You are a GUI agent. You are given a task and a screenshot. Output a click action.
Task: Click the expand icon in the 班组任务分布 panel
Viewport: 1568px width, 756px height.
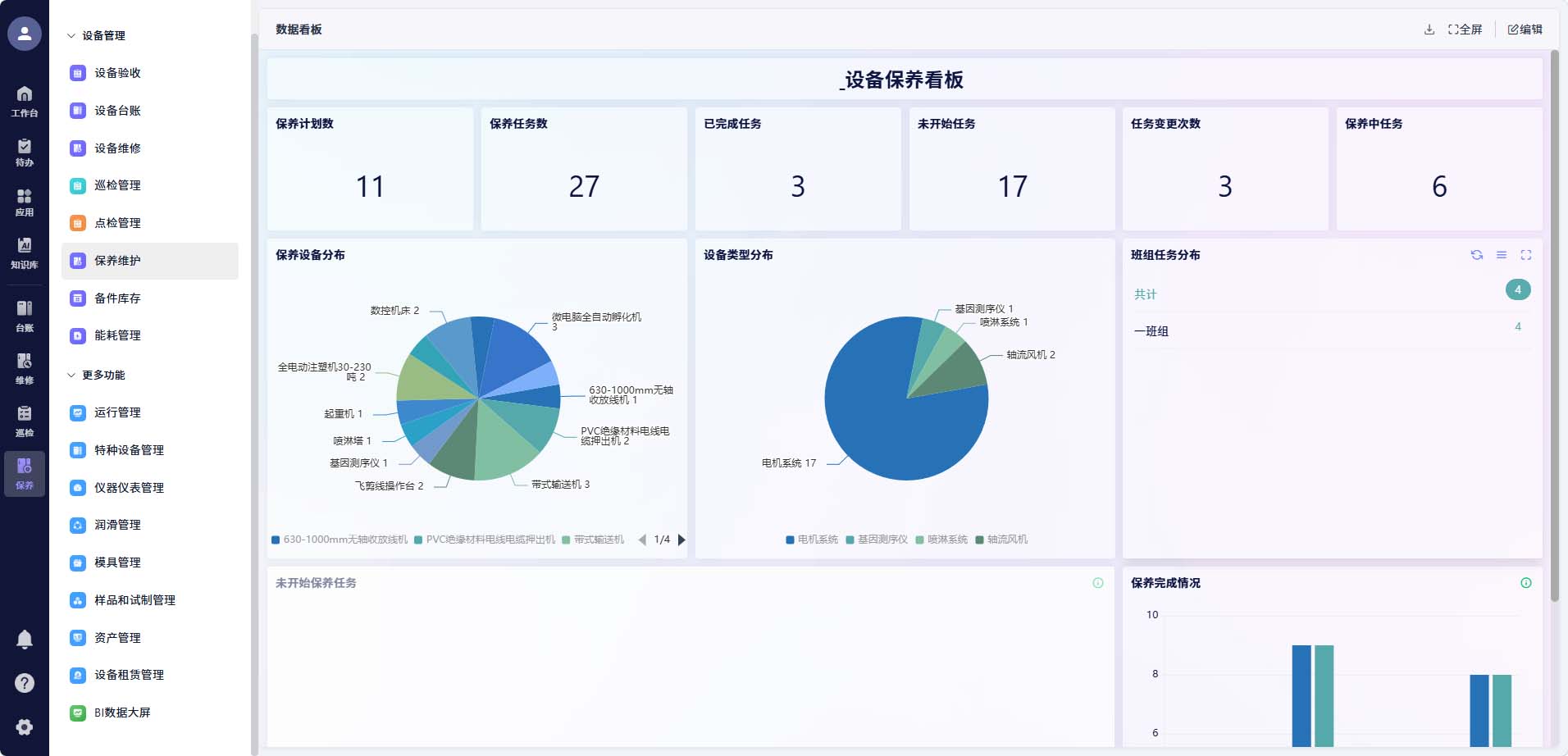[x=1526, y=255]
